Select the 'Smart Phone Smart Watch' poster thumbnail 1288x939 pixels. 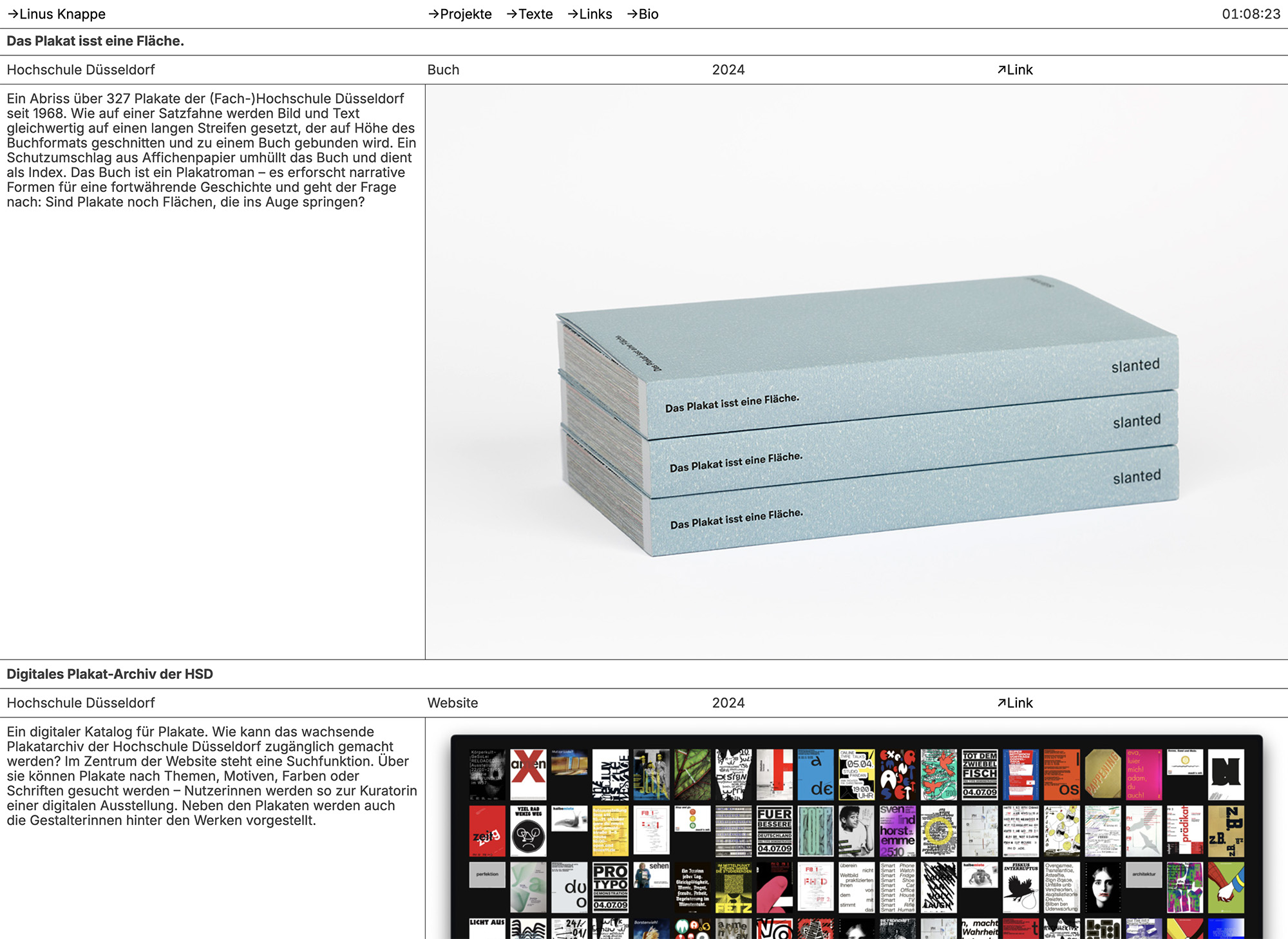tap(898, 887)
